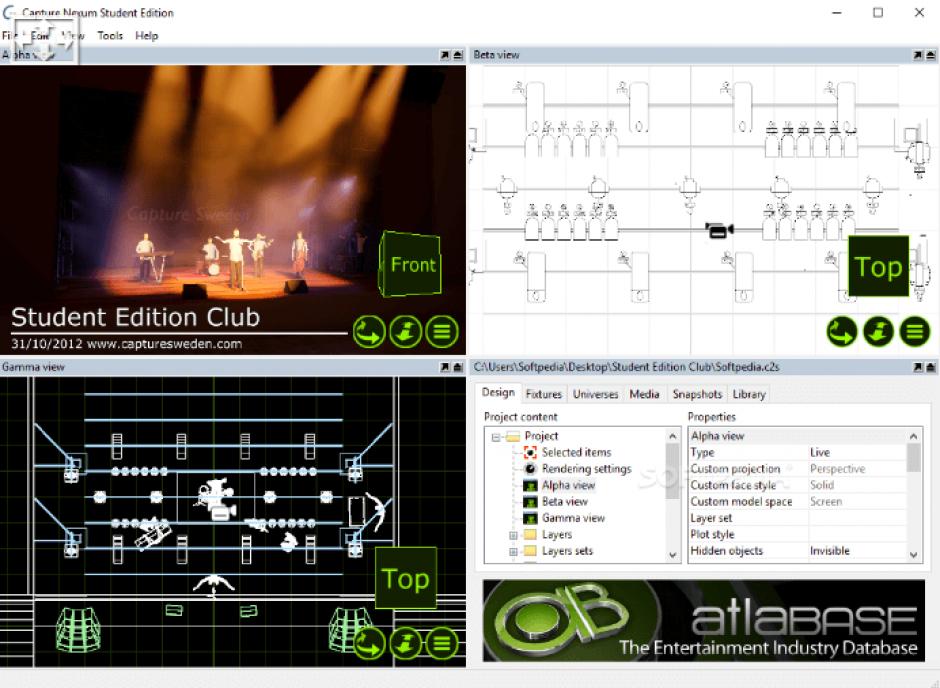Switch to the Design tab
Image resolution: width=940 pixels, height=688 pixels.
(x=498, y=393)
